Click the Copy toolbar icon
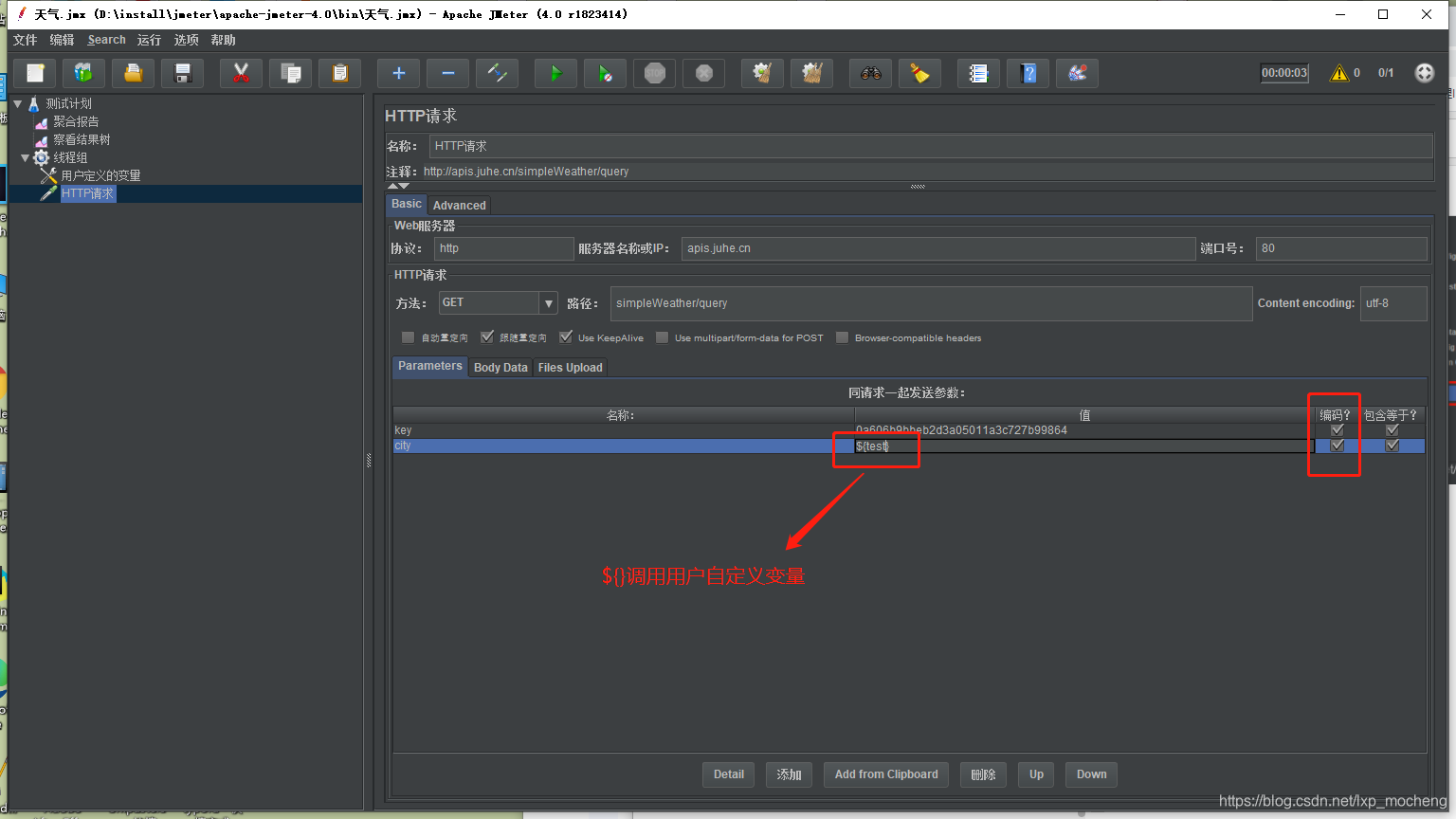The image size is (1456, 819). (291, 73)
